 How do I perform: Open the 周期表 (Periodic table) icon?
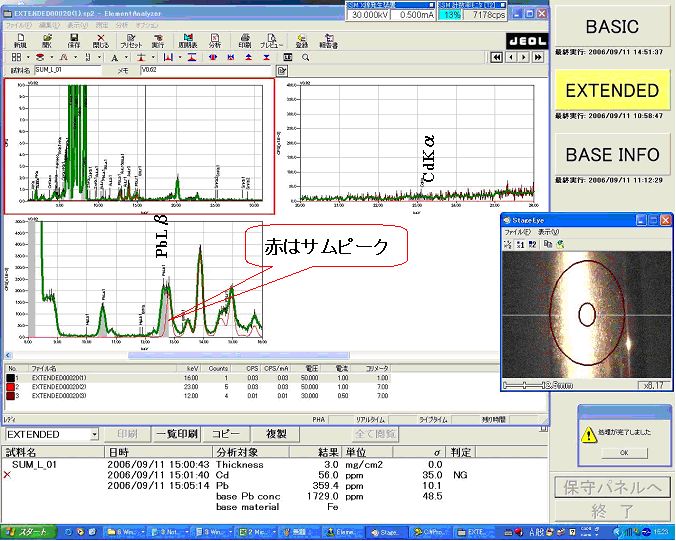[188, 42]
